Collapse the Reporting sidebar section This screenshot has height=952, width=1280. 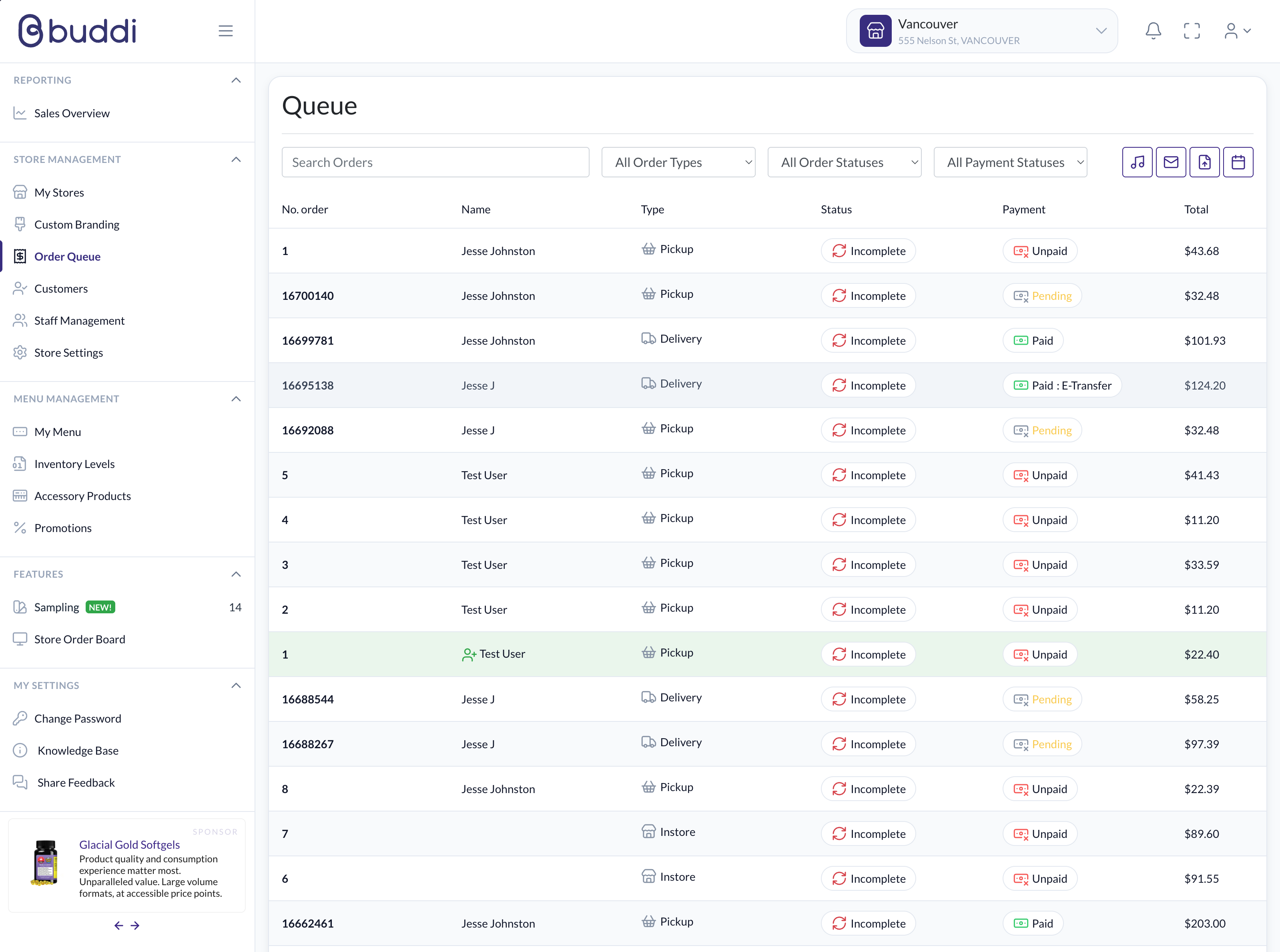[x=236, y=80]
